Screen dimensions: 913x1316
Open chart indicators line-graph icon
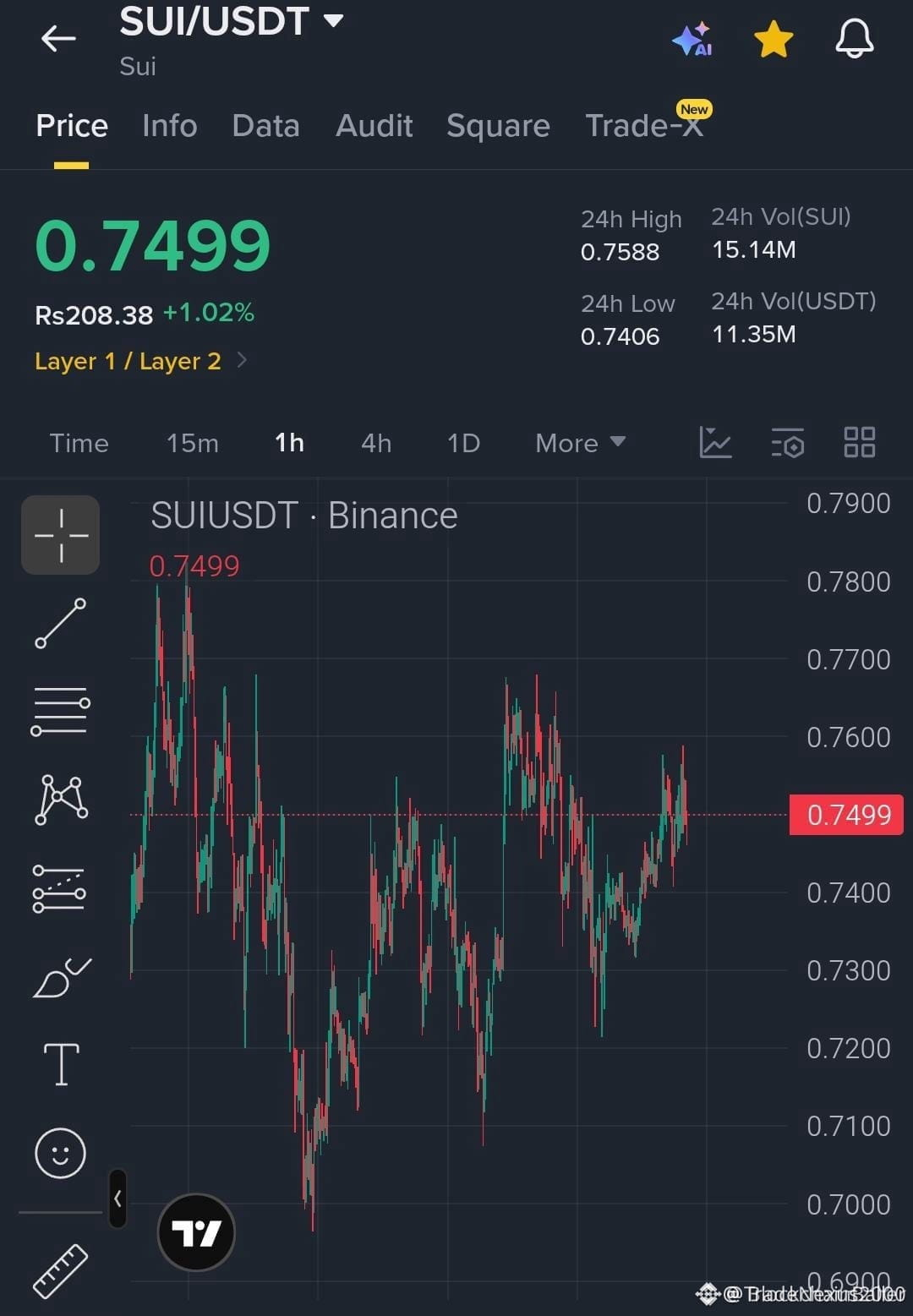coord(715,442)
